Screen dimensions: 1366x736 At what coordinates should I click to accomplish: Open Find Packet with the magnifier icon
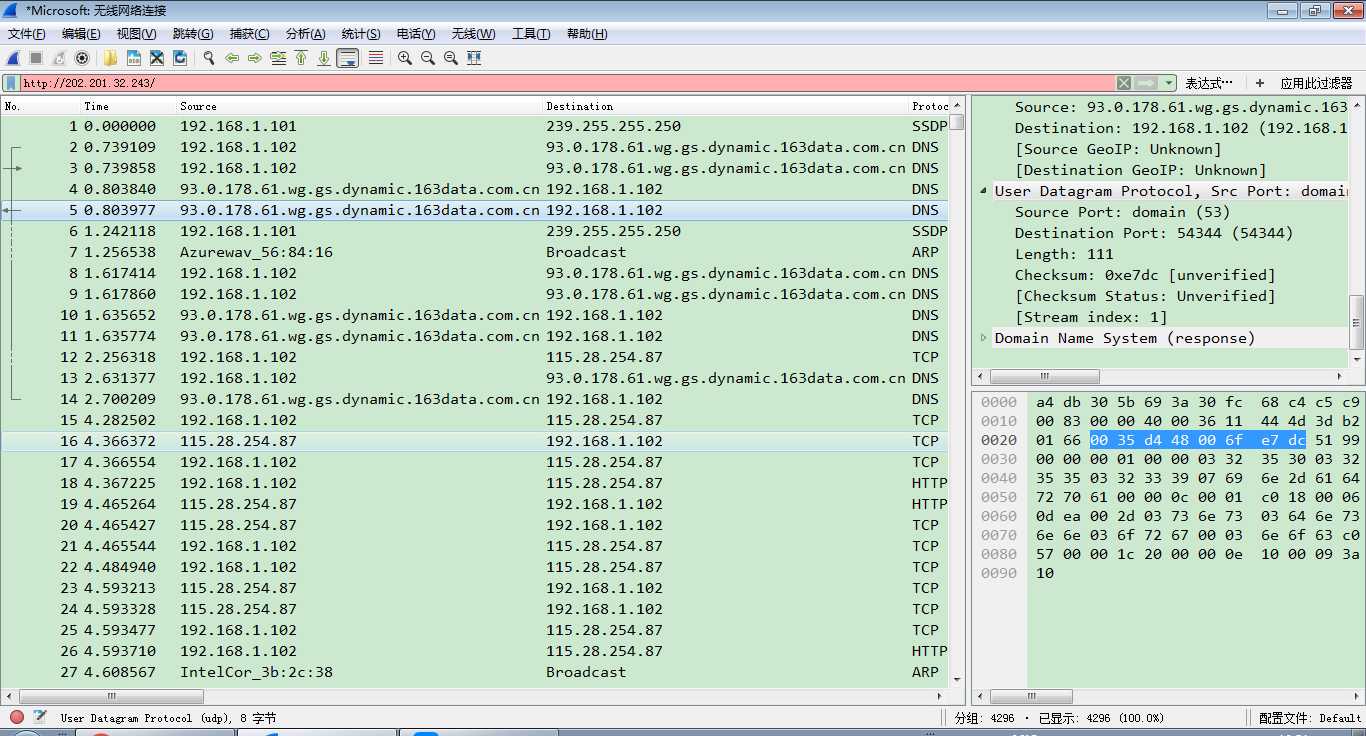coord(208,58)
